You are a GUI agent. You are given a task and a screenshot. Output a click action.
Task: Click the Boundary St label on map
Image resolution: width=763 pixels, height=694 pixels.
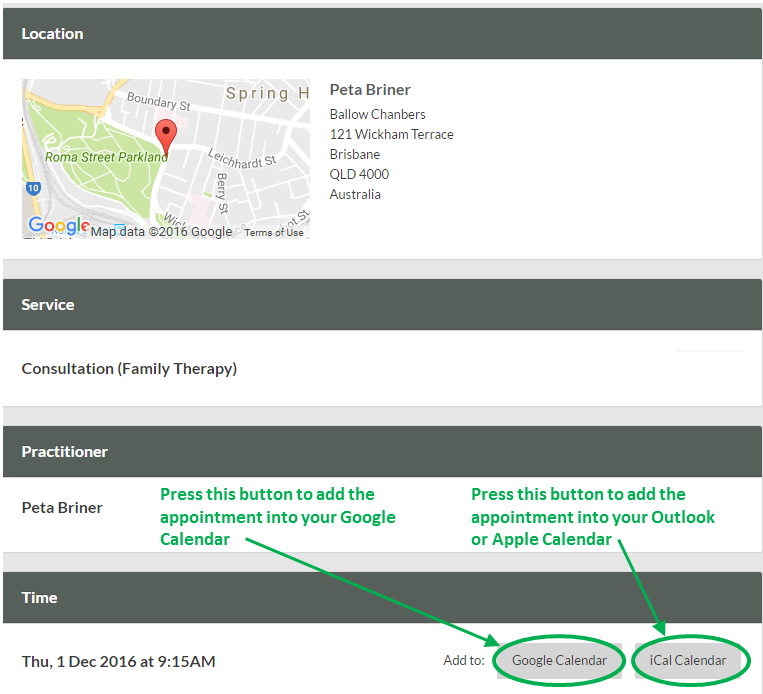(159, 101)
